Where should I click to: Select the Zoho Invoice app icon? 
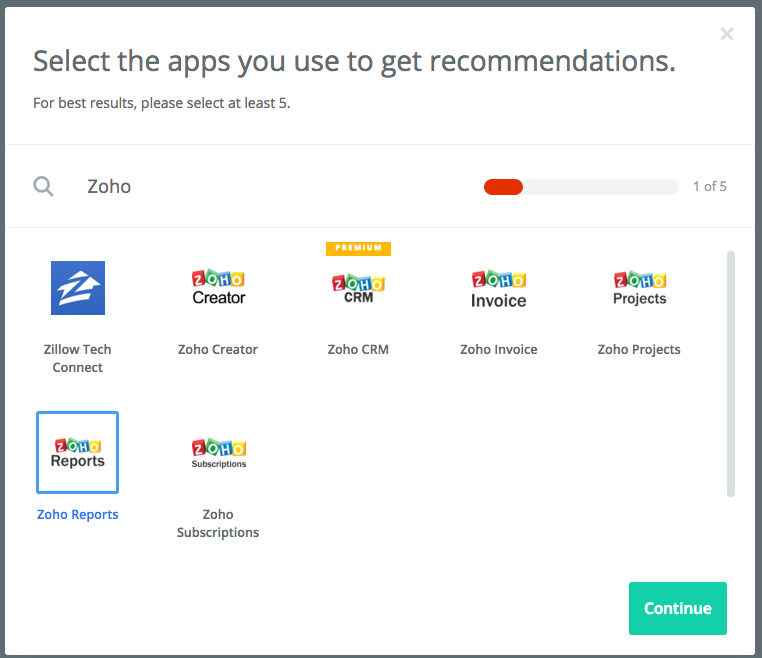click(x=498, y=288)
